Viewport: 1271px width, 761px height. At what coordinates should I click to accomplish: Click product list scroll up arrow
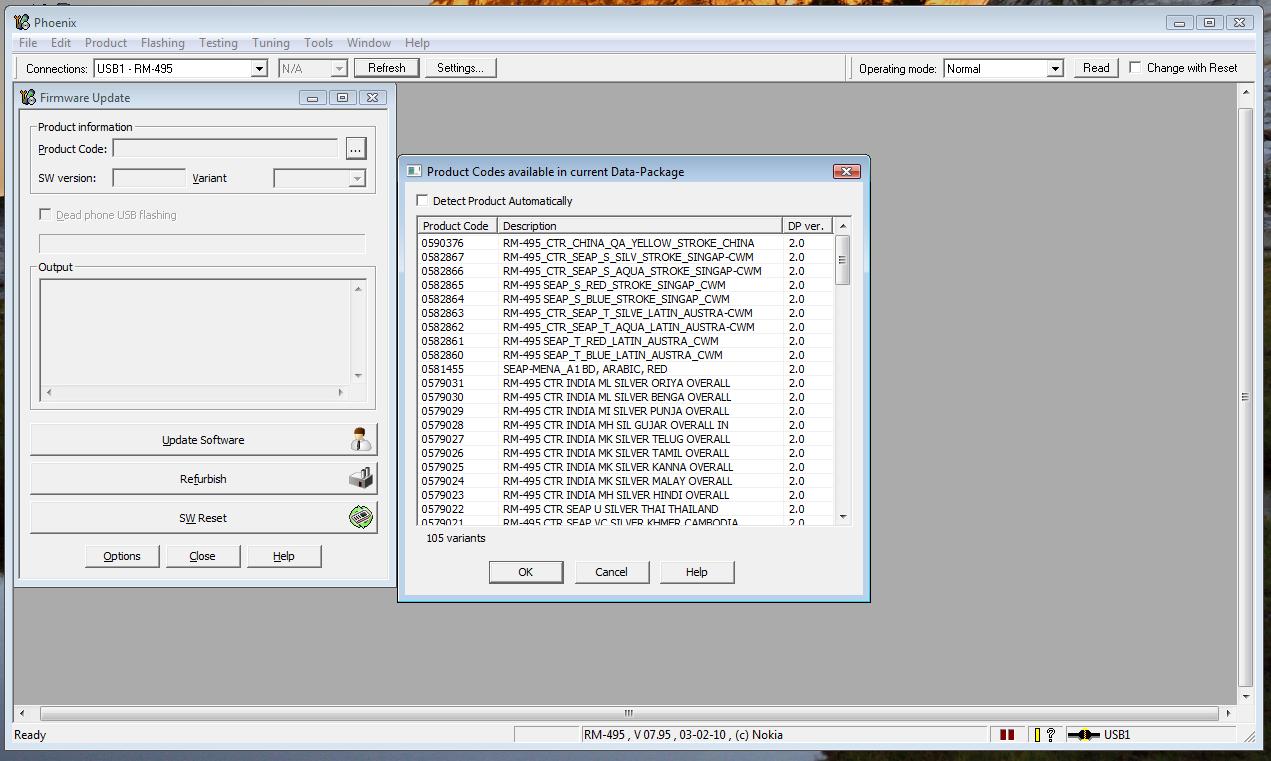pyautogui.click(x=842, y=226)
